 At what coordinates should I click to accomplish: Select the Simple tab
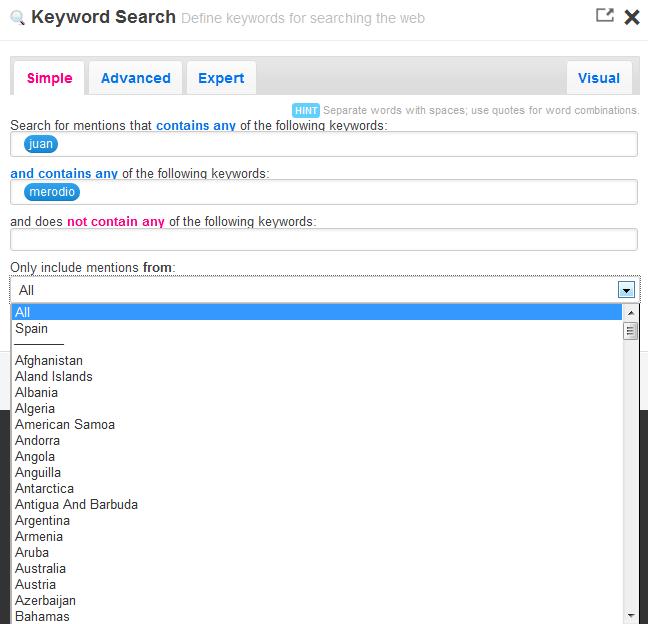coord(50,78)
